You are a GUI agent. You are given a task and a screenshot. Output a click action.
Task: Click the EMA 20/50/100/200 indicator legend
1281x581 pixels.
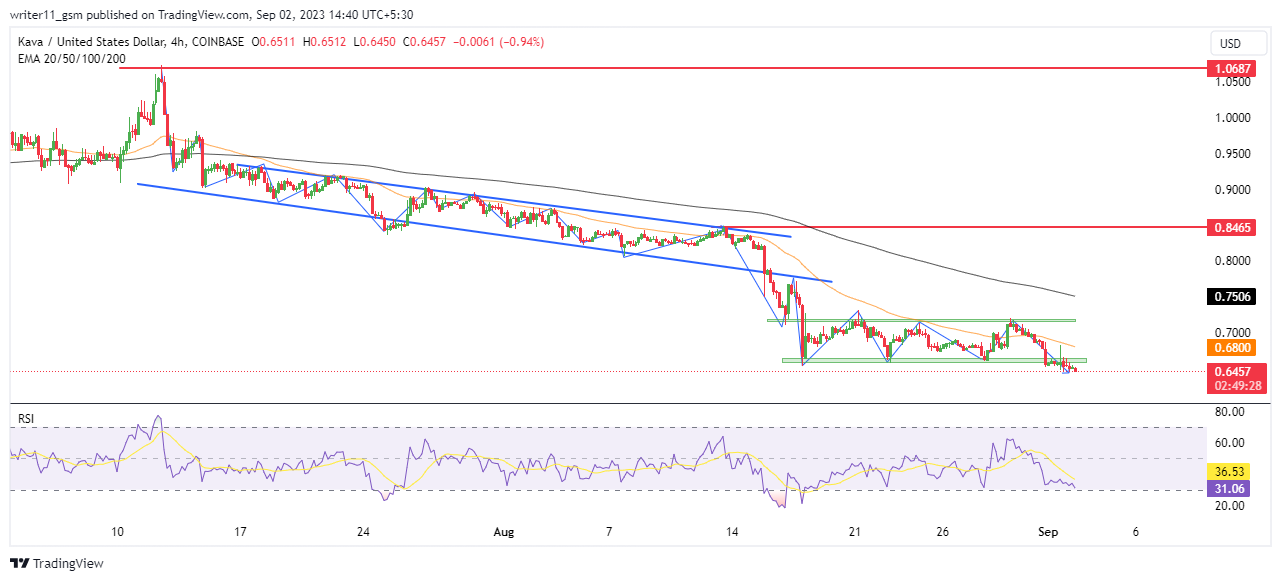pos(72,59)
